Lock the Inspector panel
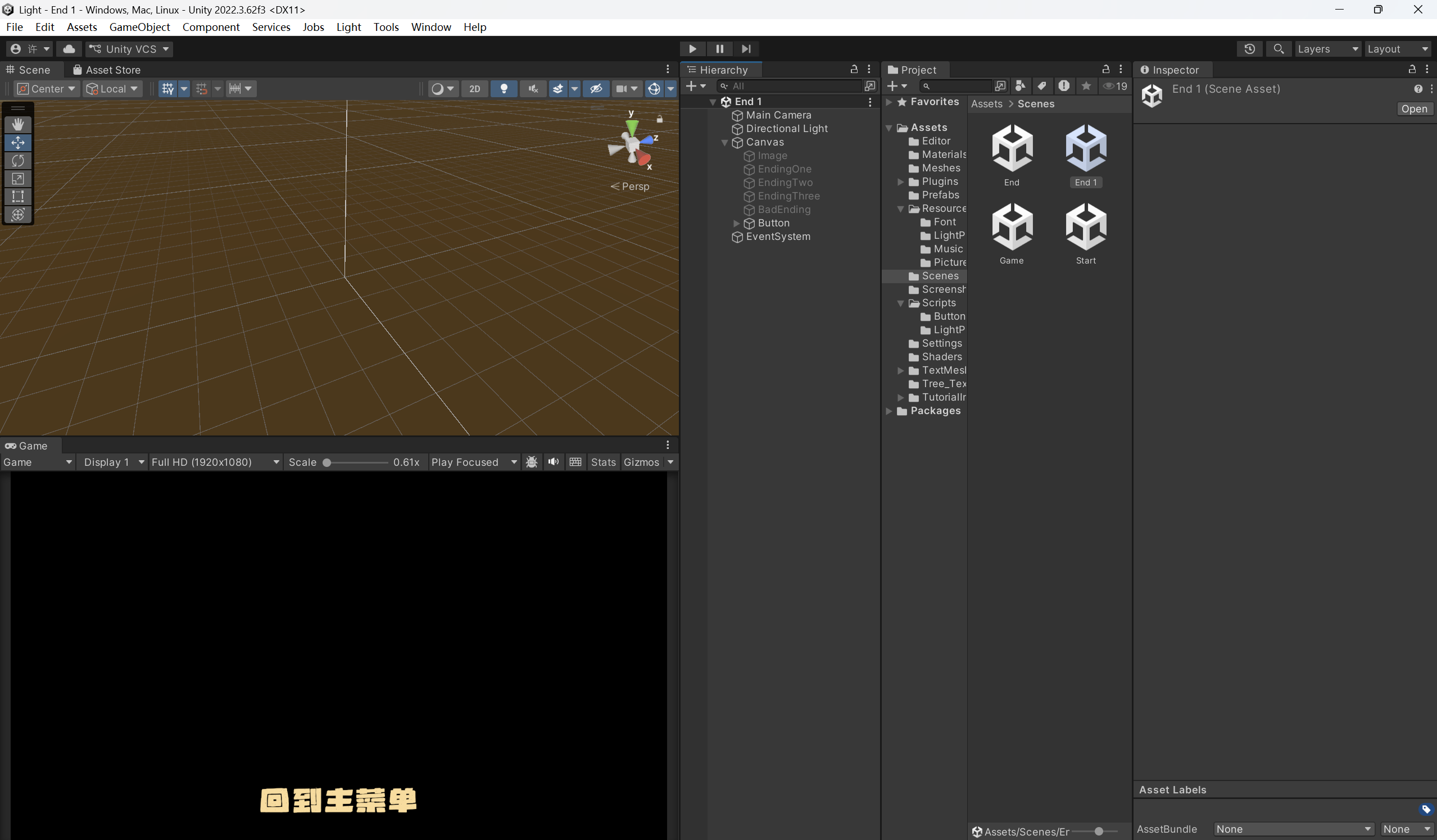This screenshot has height=840, width=1437. coord(1412,69)
